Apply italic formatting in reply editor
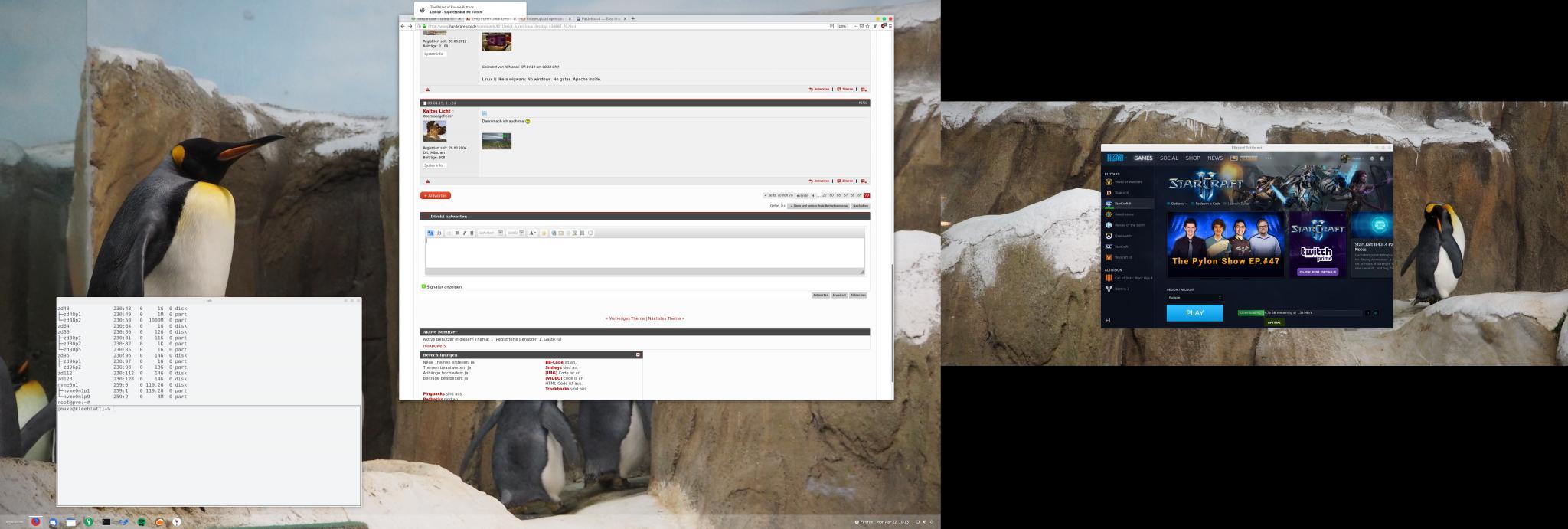Viewport: 1568px width, 529px height. pos(464,233)
